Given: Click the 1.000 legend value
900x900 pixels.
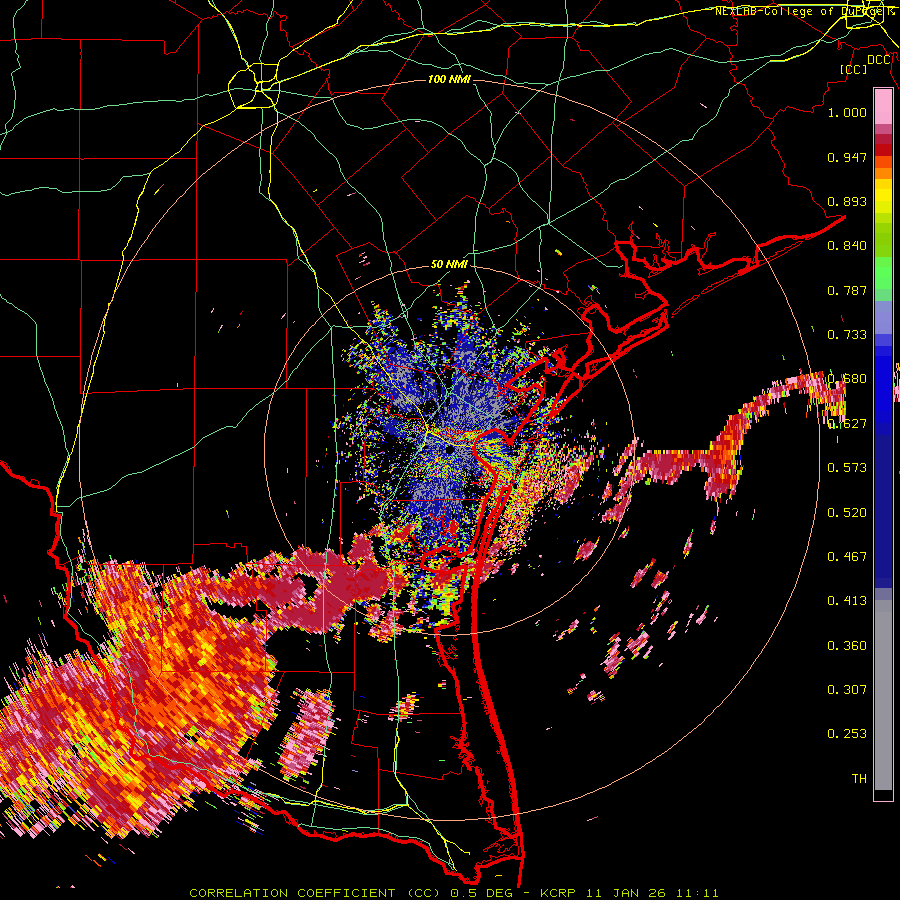Looking at the screenshot, I should (847, 112).
